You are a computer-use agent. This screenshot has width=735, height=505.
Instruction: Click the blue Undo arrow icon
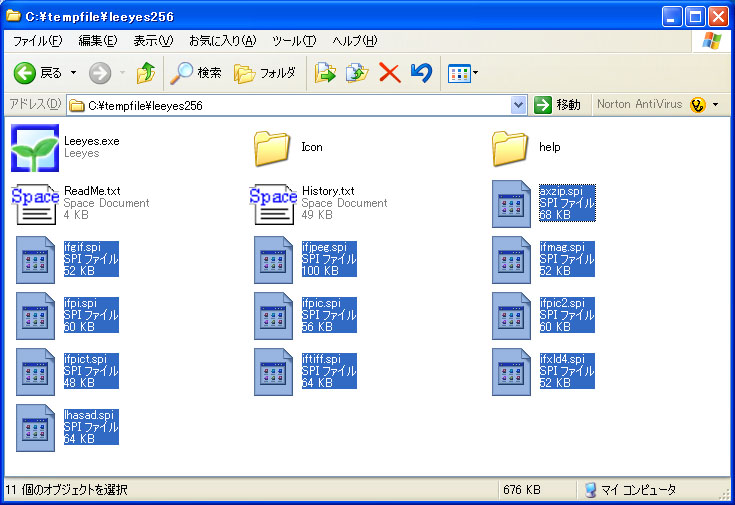point(421,73)
